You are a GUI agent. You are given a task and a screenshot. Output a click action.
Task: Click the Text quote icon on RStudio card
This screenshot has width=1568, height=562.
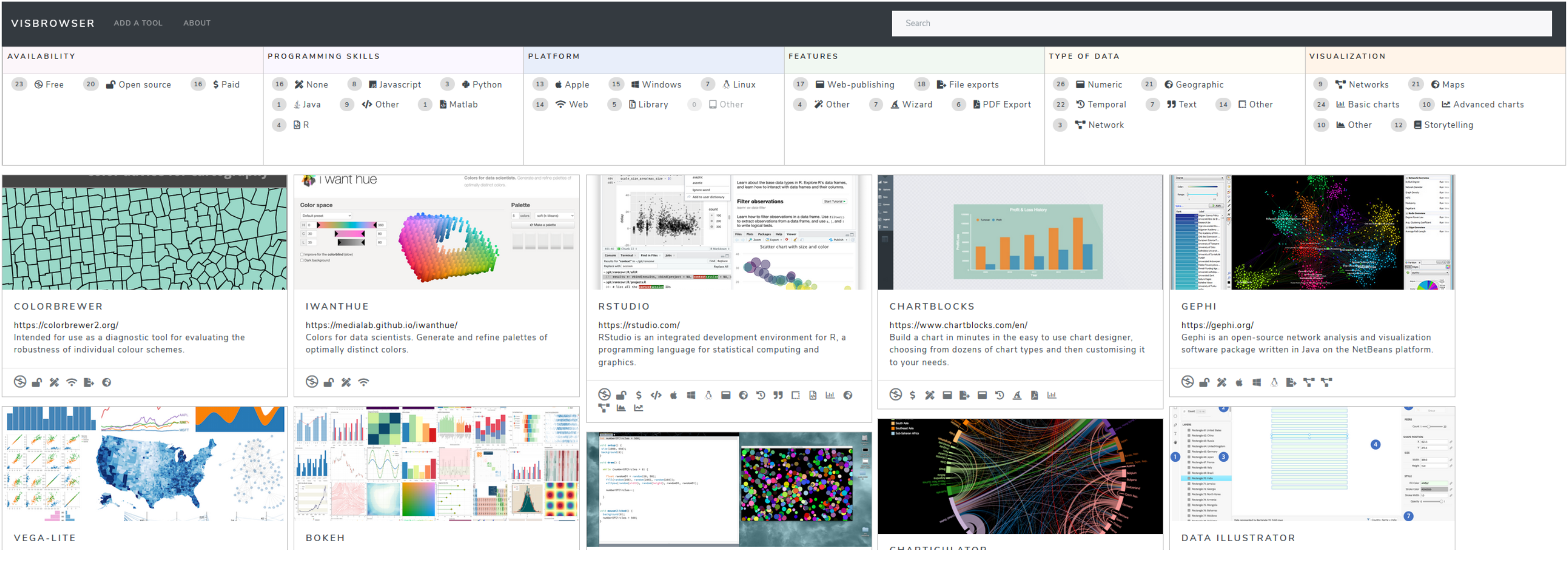pos(778,395)
